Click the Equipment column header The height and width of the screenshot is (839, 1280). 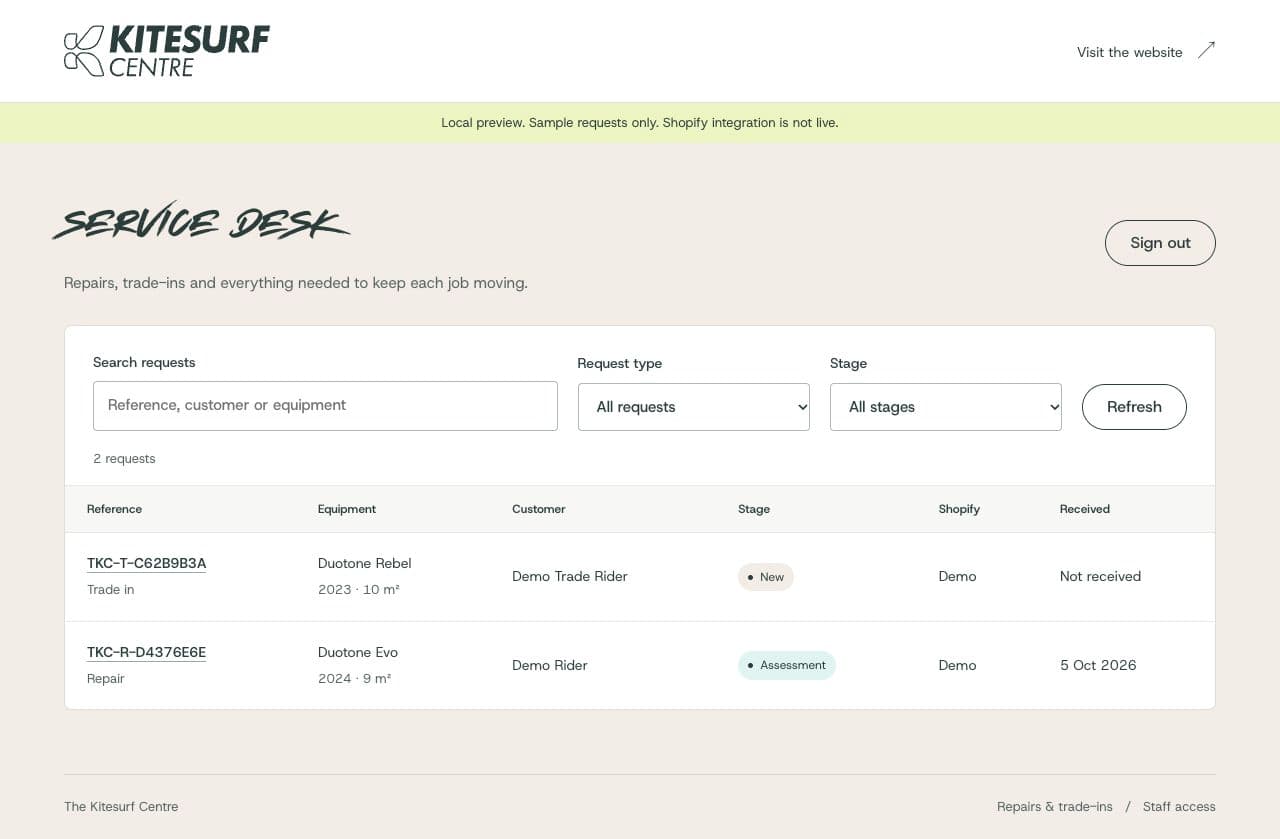(x=347, y=509)
